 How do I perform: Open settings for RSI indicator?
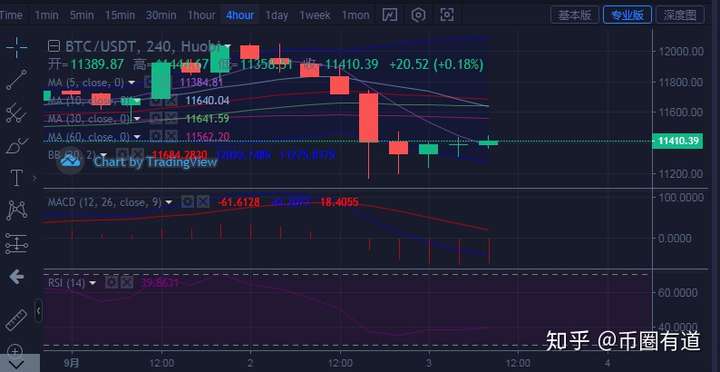point(111,282)
